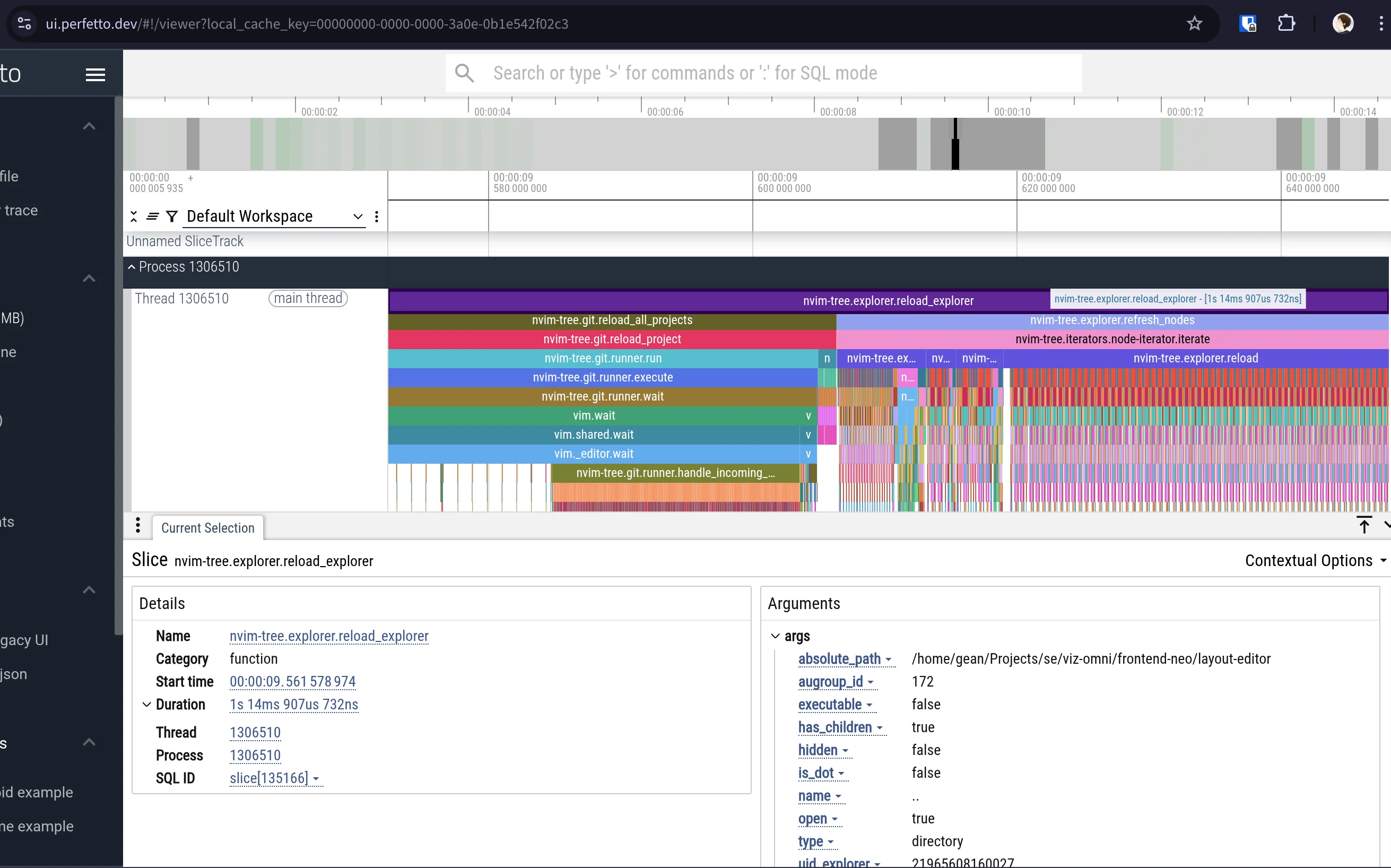Open the browser profile avatar
This screenshot has height=868, width=1391.
[x=1342, y=23]
